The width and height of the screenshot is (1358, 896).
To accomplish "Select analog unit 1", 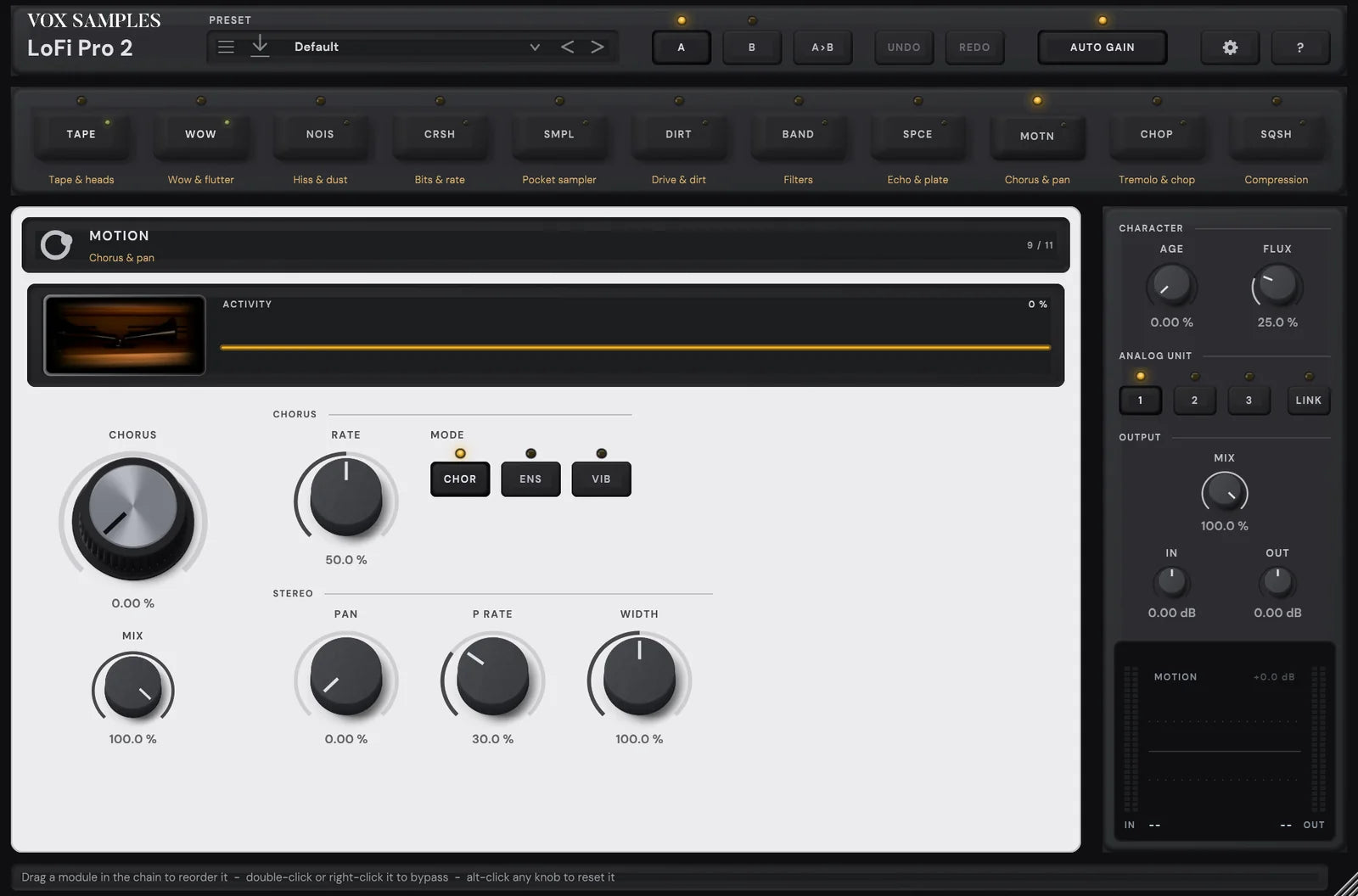I will coord(1140,400).
